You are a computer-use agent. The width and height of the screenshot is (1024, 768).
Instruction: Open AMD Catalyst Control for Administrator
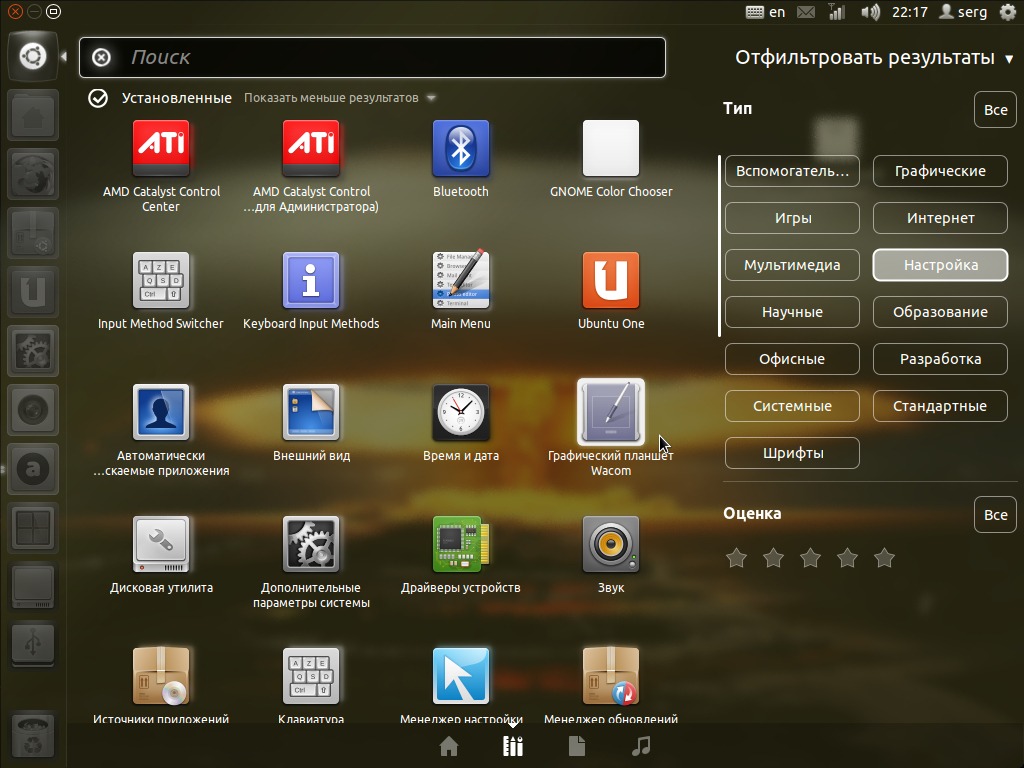click(311, 149)
